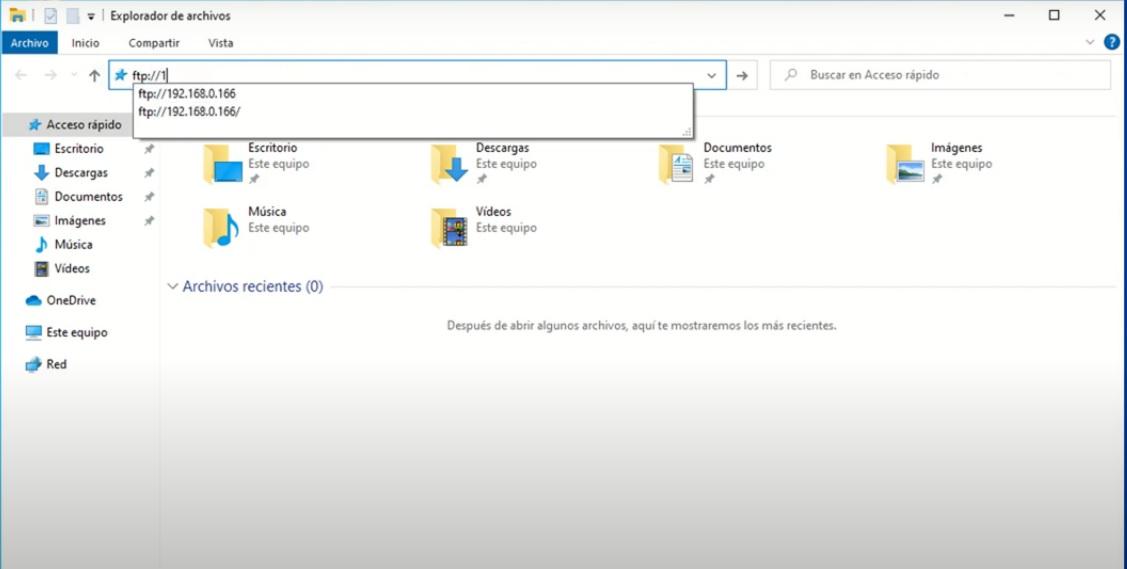The height and width of the screenshot is (569, 1127).
Task: Open recent locations dropdown arrow
Action: pos(73,75)
